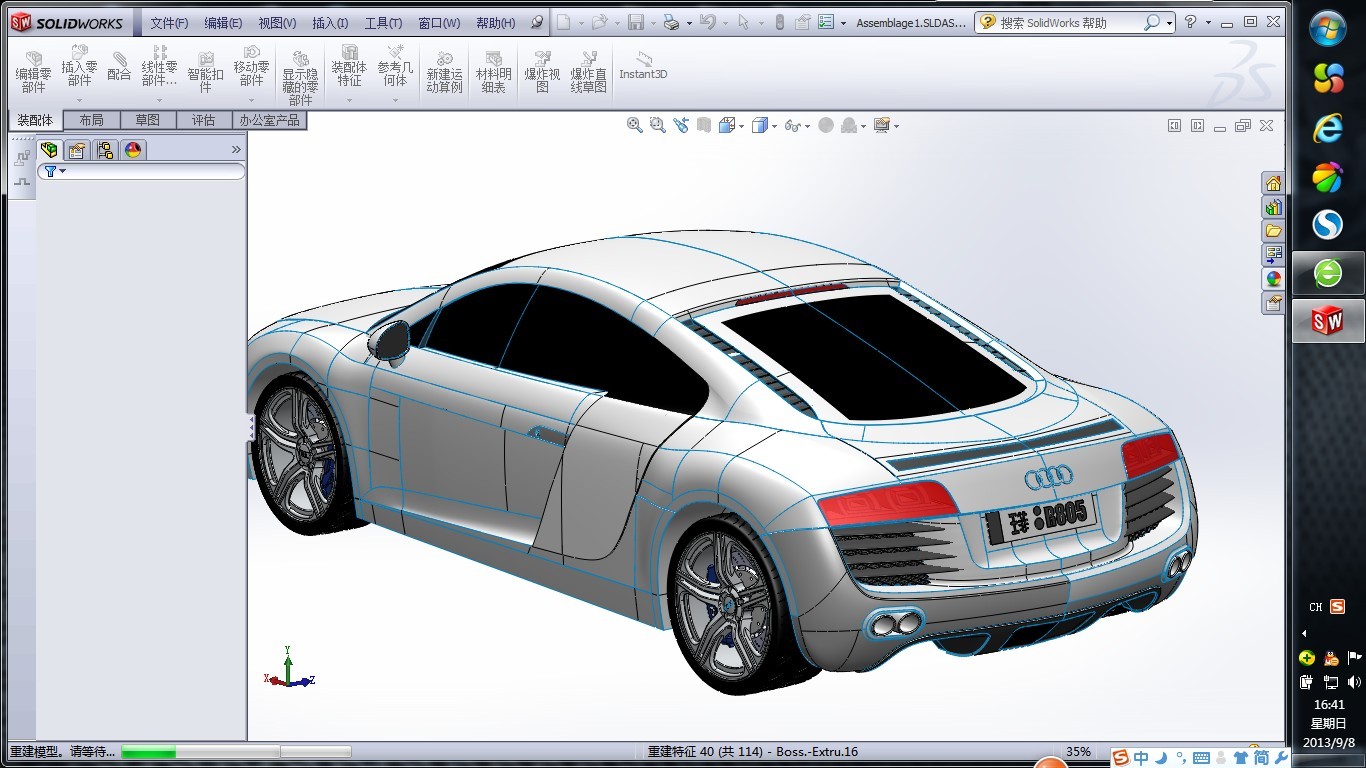The image size is (1366, 768).
Task: Toggle Sogou 中 Chinese/English input mode
Action: 1141,758
